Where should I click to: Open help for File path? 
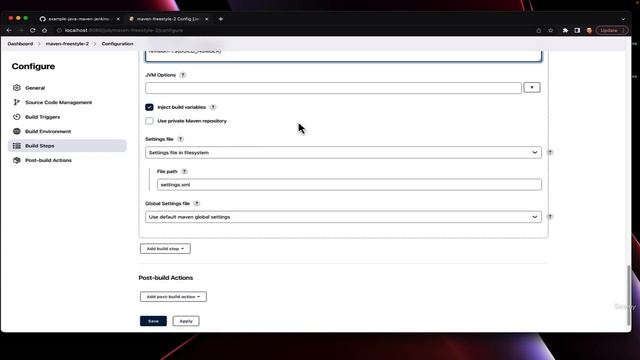(x=184, y=171)
